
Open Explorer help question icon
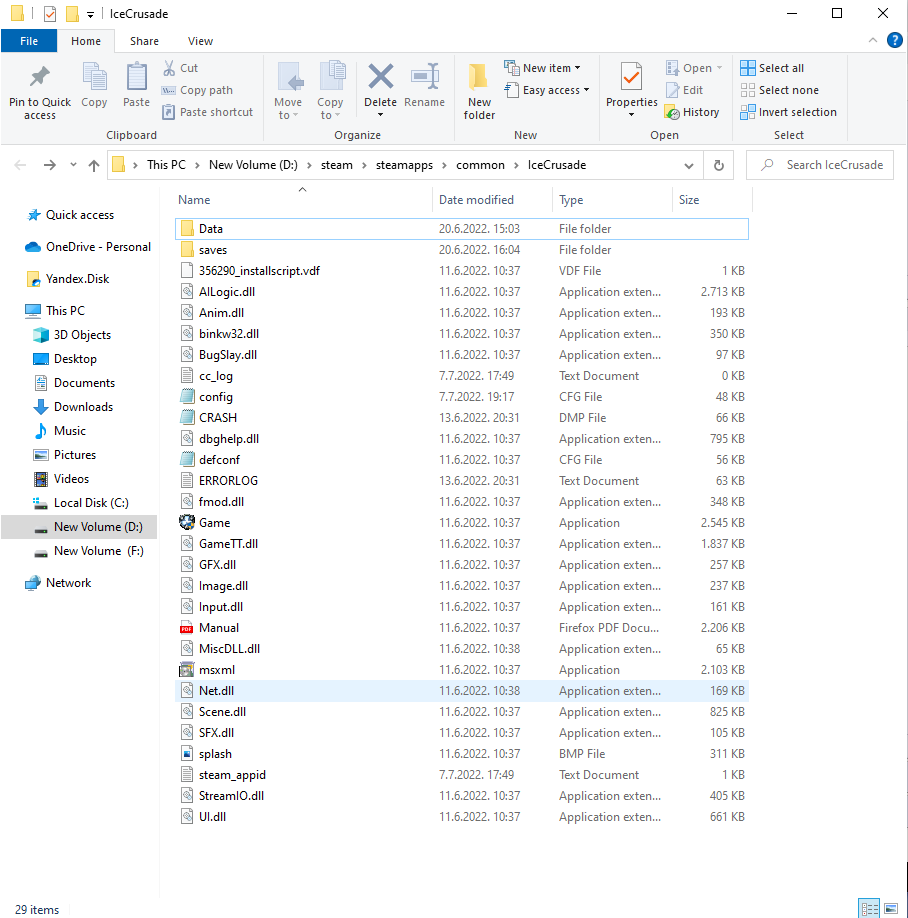[895, 40]
